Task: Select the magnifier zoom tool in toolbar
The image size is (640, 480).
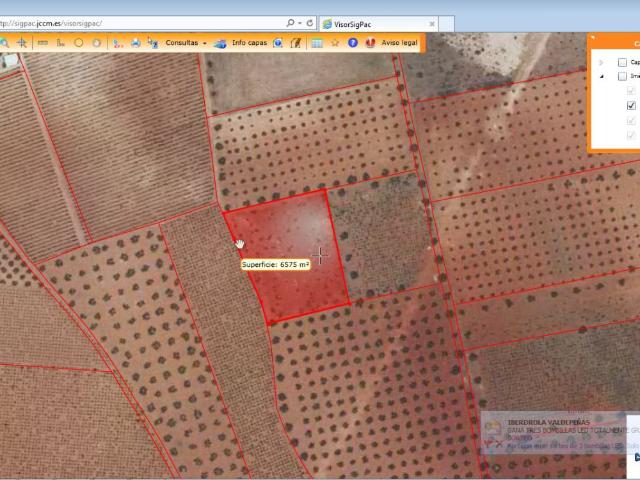Action: 4,43
